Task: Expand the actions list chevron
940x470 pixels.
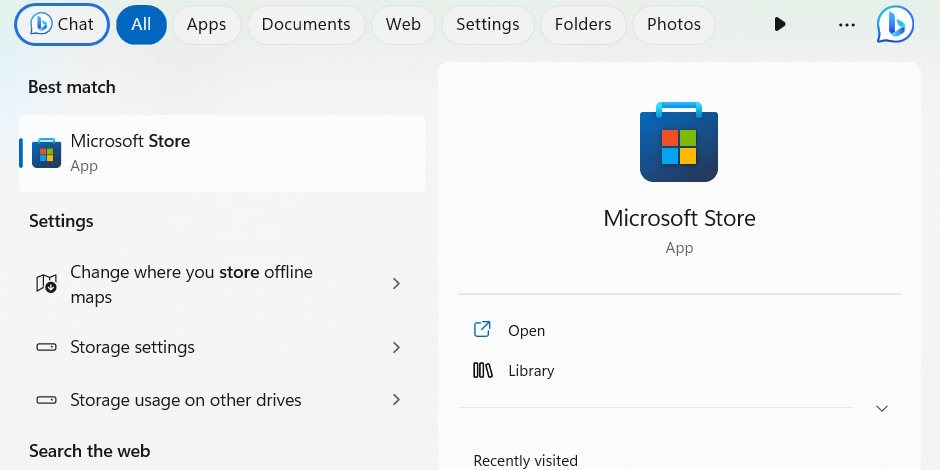Action: tap(882, 408)
